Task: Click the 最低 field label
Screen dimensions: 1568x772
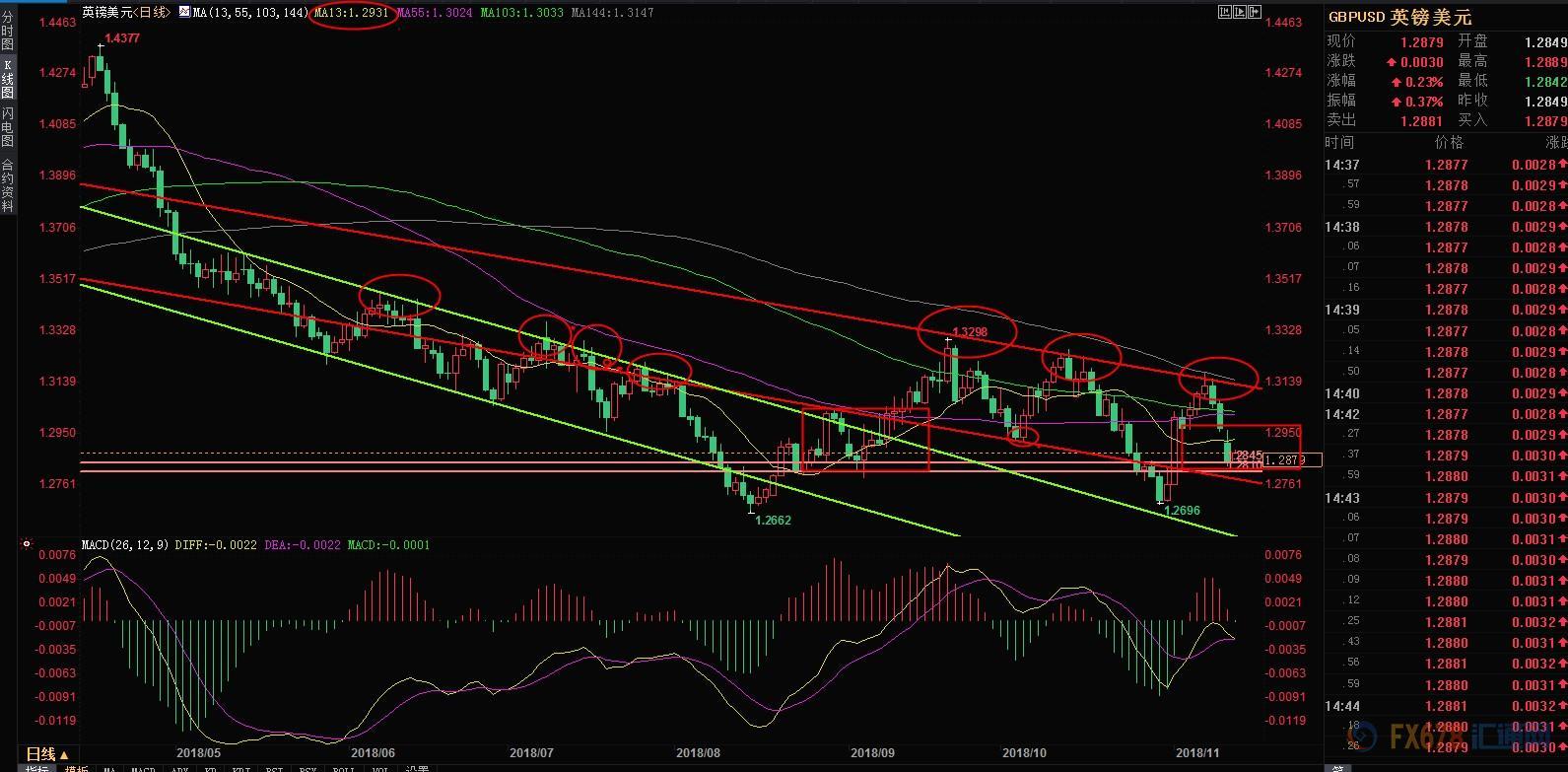Action: coord(1473,81)
